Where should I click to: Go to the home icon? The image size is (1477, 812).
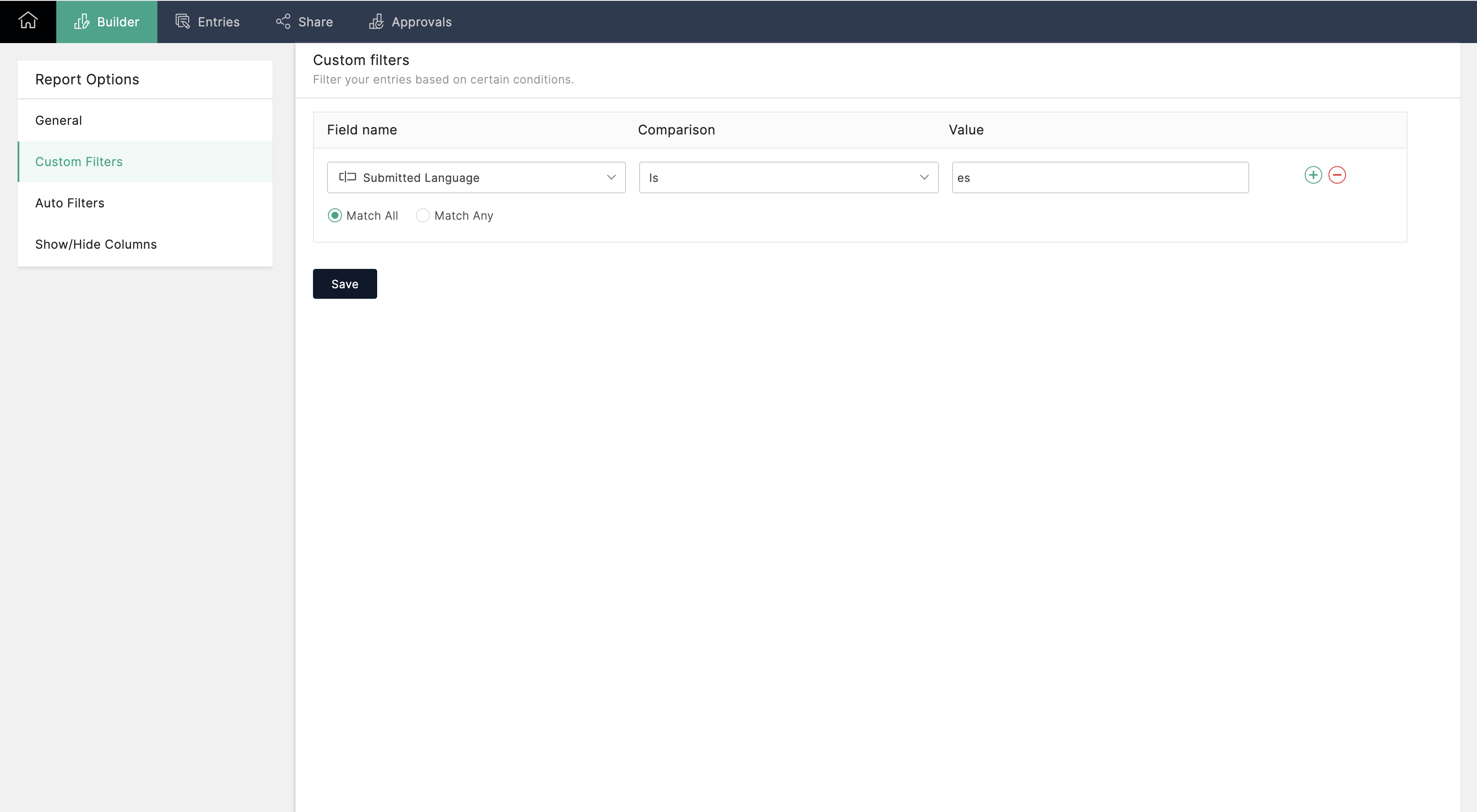(28, 21)
